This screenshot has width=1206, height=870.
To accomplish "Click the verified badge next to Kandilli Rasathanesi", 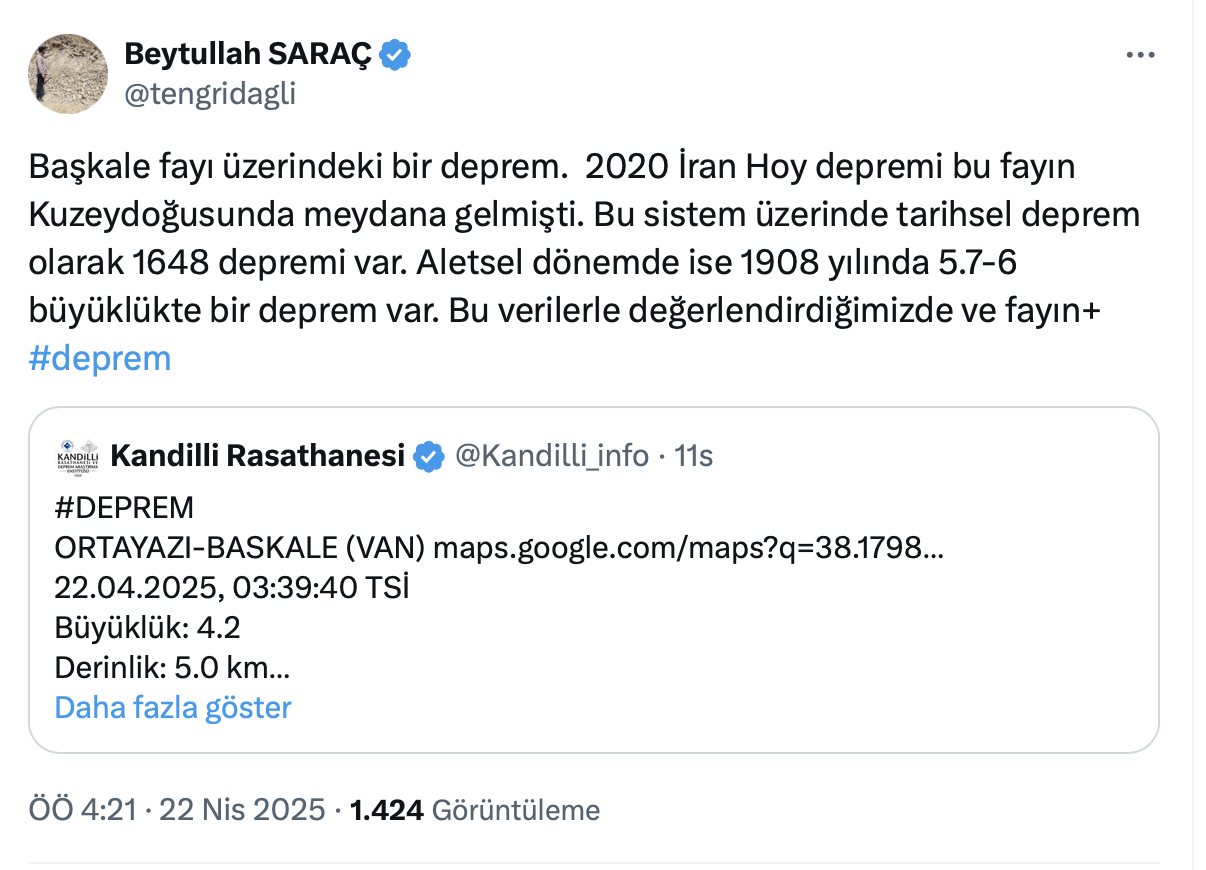I will point(429,457).
